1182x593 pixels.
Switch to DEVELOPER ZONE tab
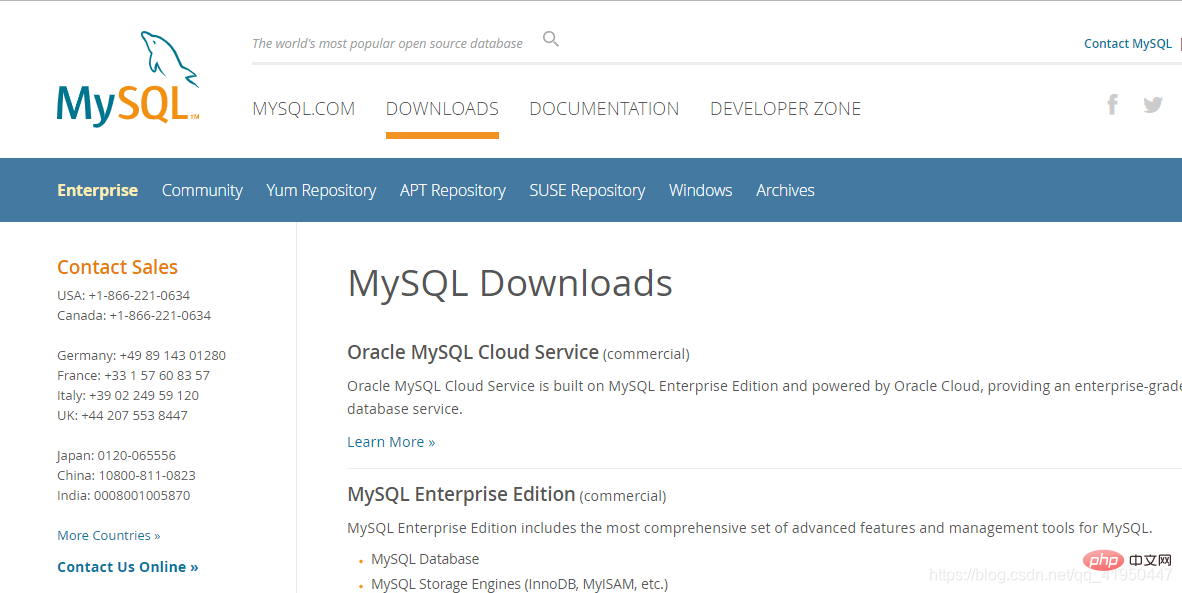click(x=785, y=109)
